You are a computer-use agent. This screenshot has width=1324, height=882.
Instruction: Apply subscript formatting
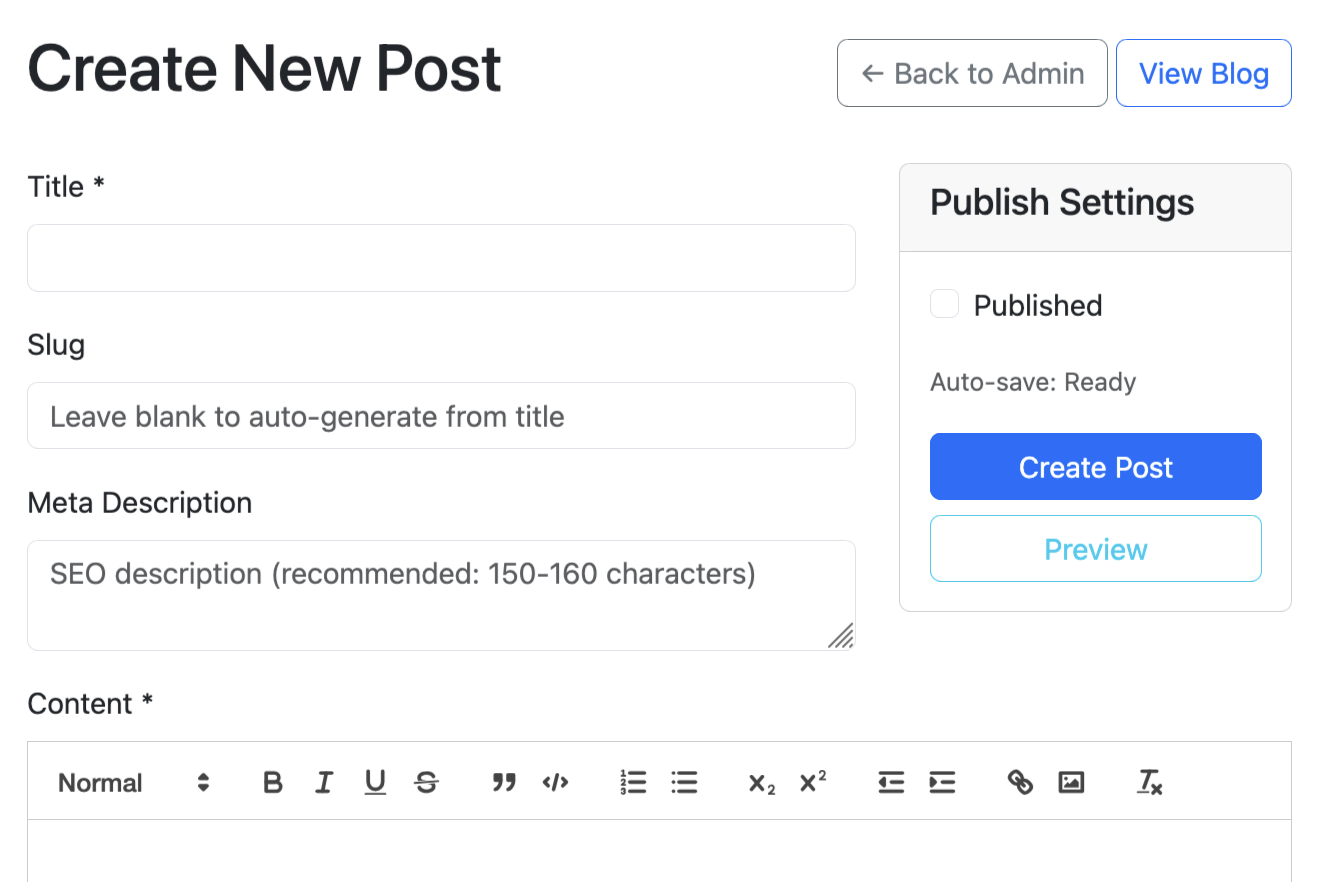tap(760, 782)
